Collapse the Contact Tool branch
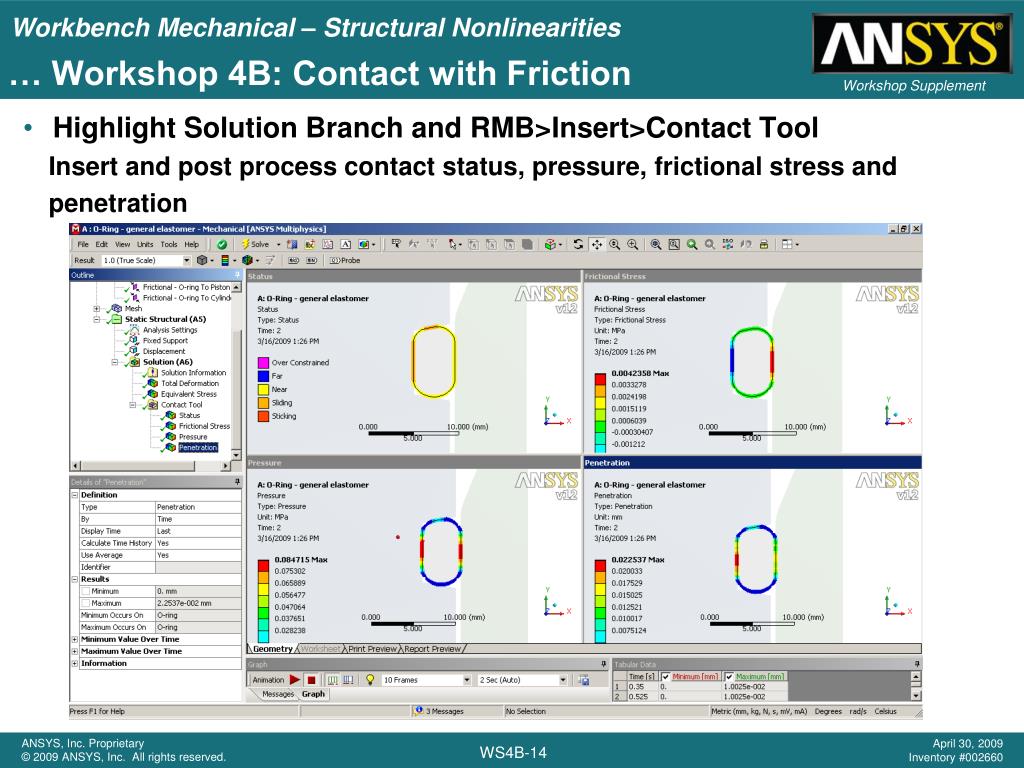Viewport: 1024px width, 768px height. click(x=133, y=405)
